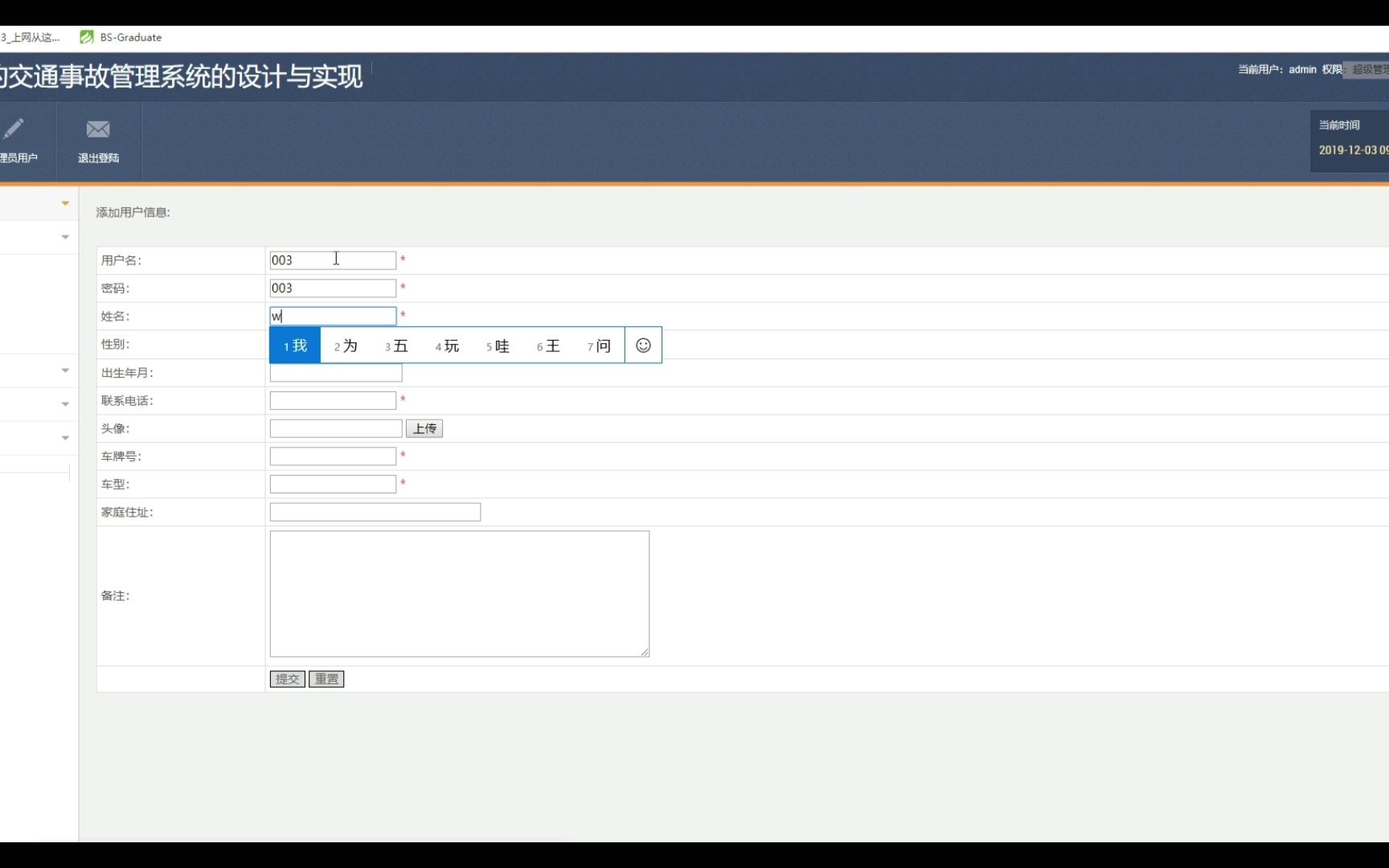Image resolution: width=1389 pixels, height=868 pixels.
Task: Select IME candidate 2 为
Action: (346, 346)
